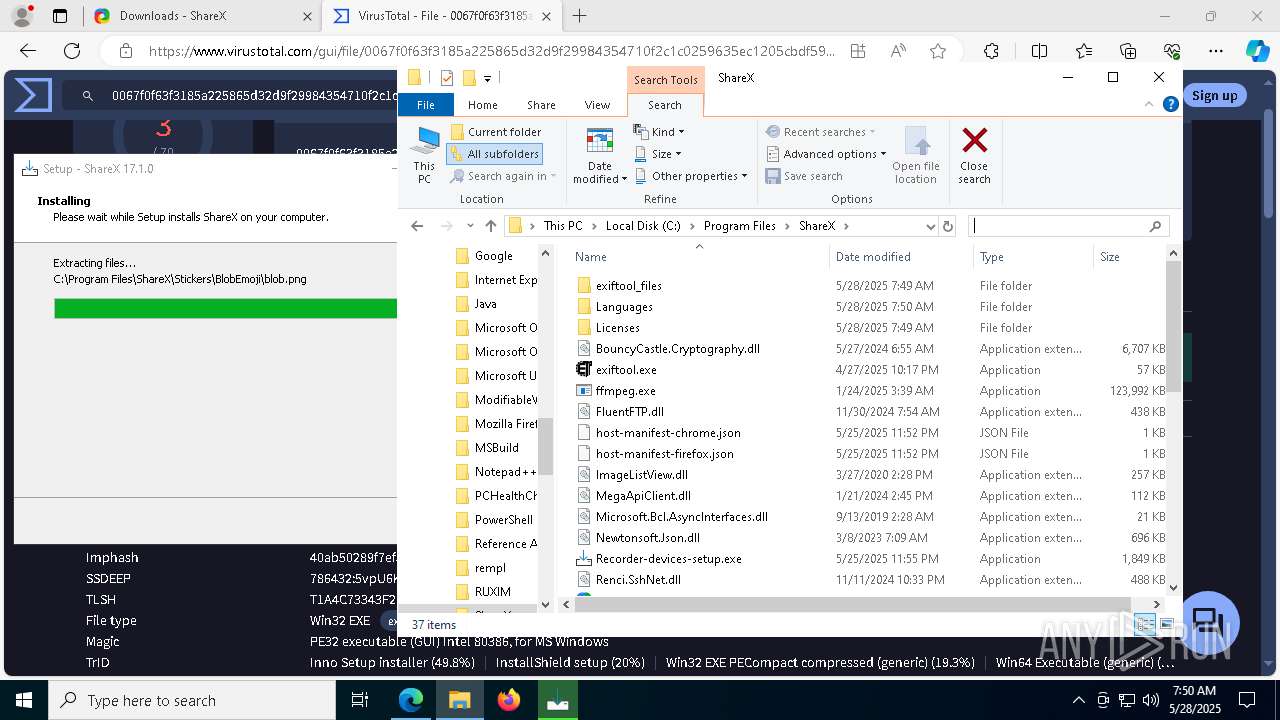Screen dimensions: 1280x720
Task: Click ShareX setup progress bar
Action: pos(226,309)
